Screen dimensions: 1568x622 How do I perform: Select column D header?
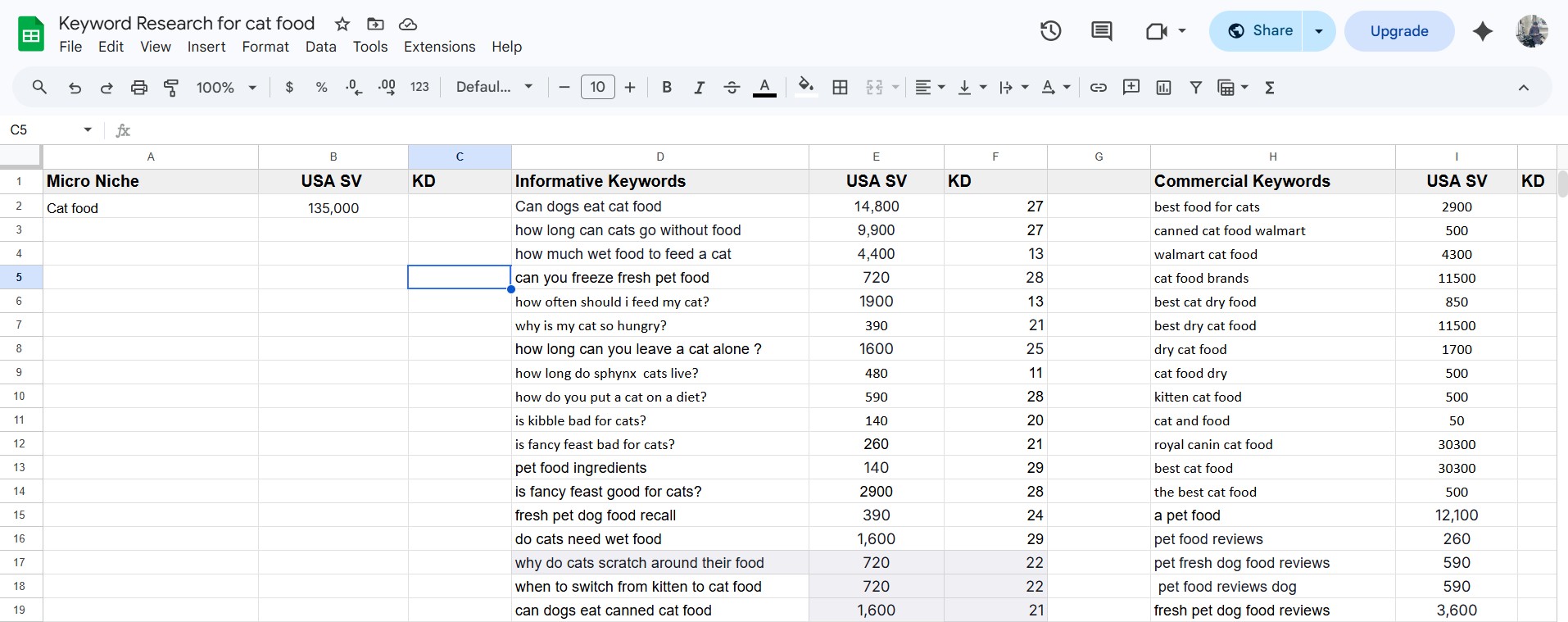point(660,157)
